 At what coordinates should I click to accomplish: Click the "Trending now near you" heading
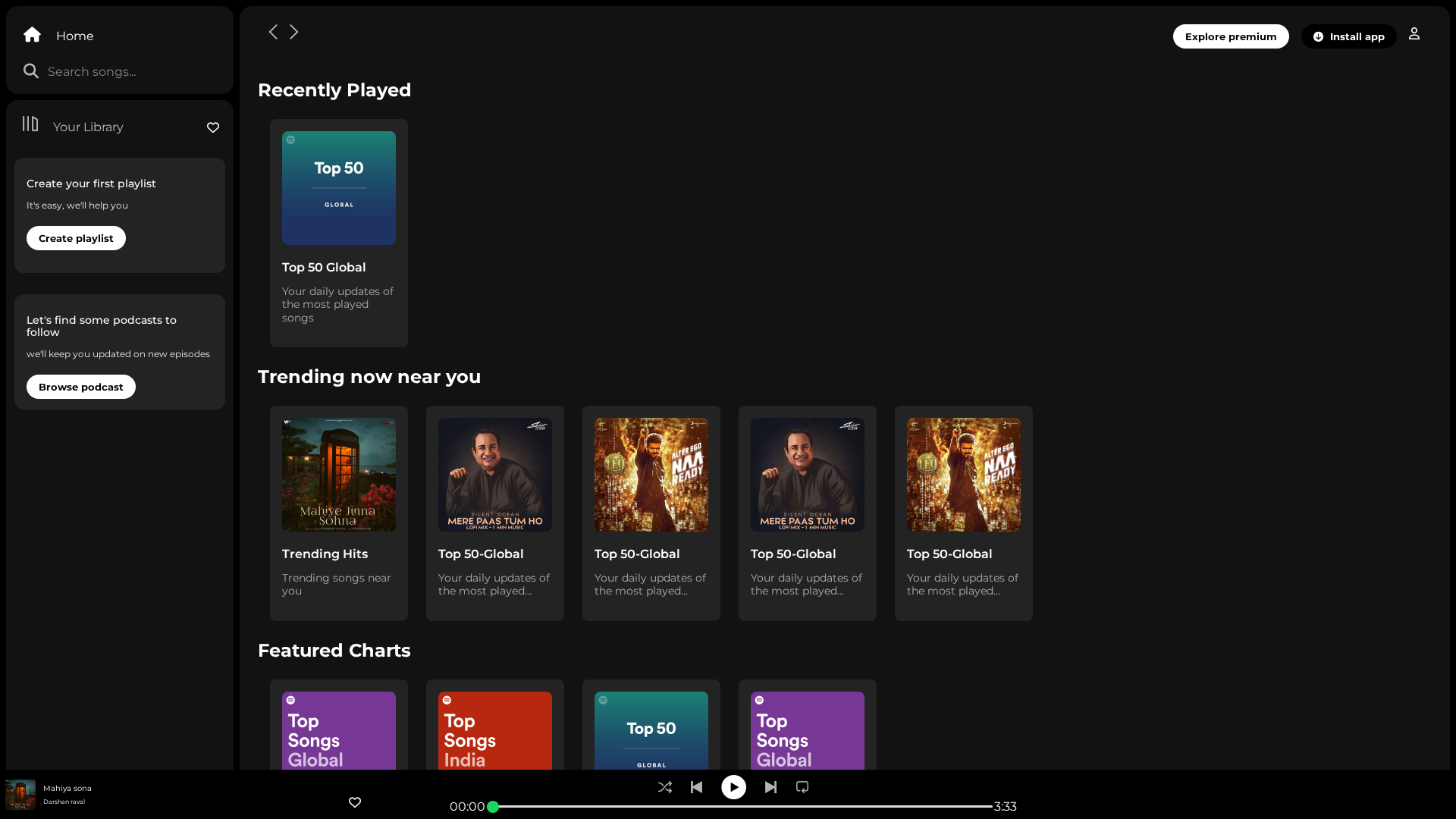369,377
